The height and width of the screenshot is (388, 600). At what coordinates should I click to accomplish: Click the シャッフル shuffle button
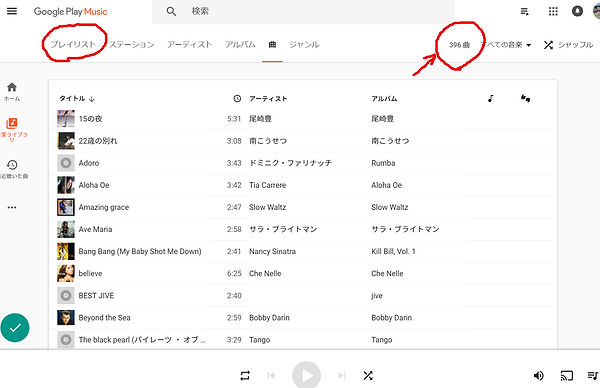point(568,45)
